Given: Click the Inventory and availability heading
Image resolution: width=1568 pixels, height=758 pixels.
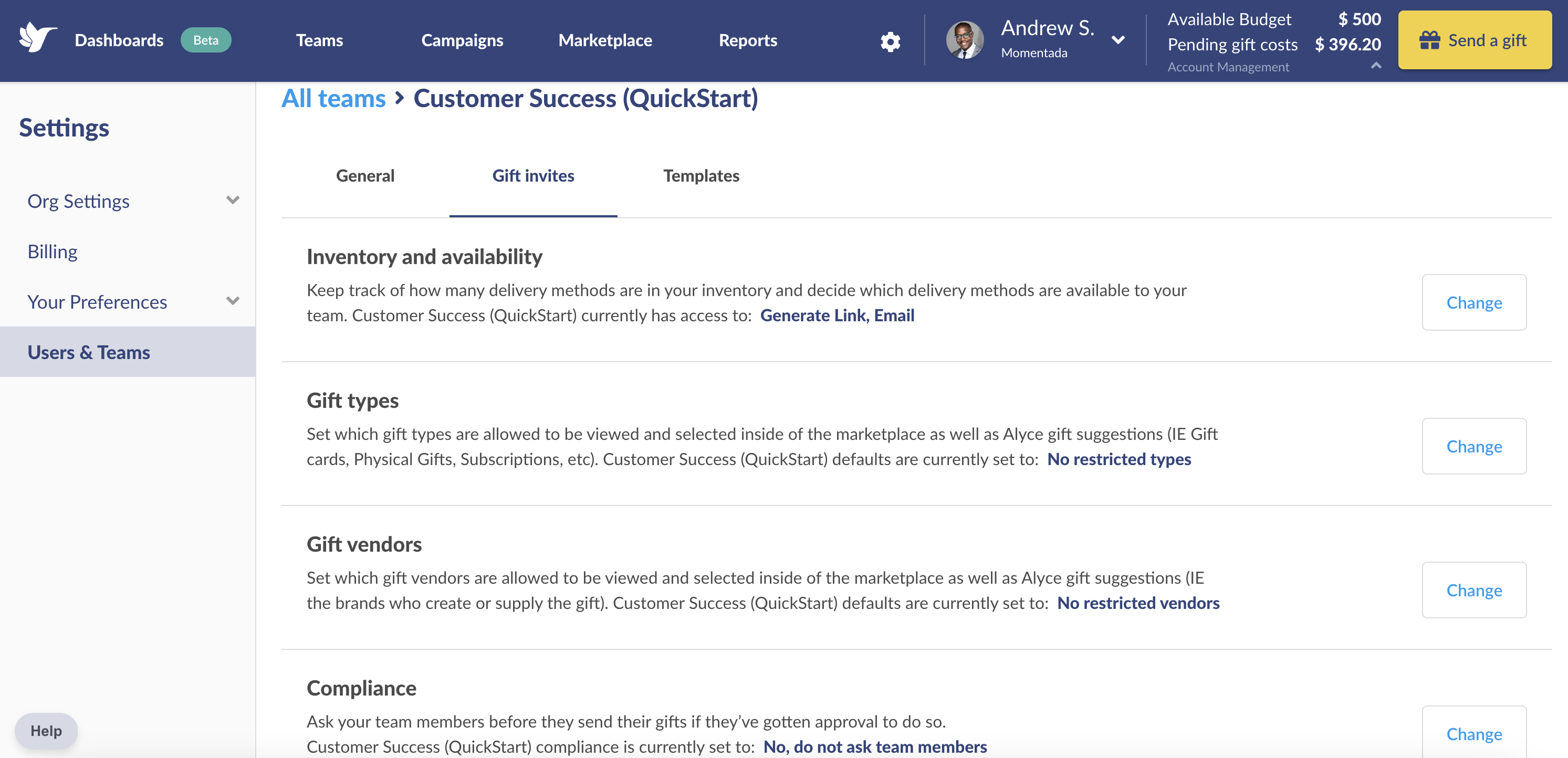Looking at the screenshot, I should coord(424,256).
